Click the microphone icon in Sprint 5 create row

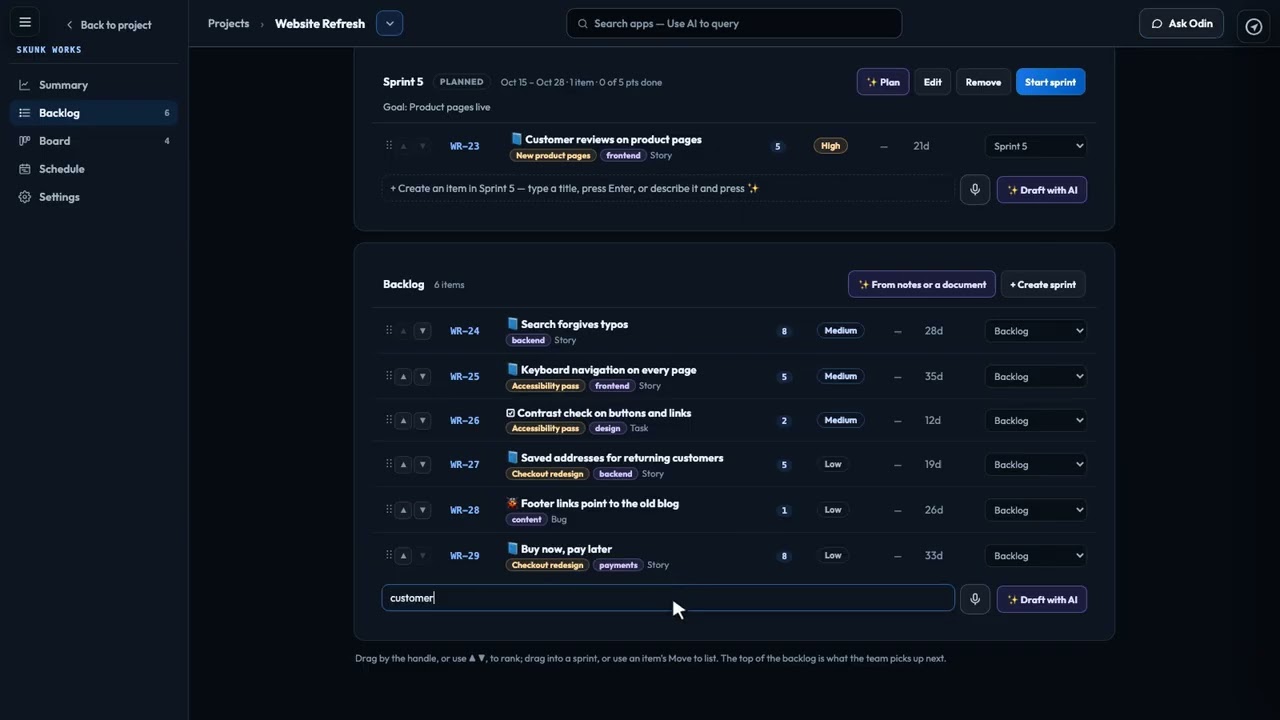click(975, 189)
